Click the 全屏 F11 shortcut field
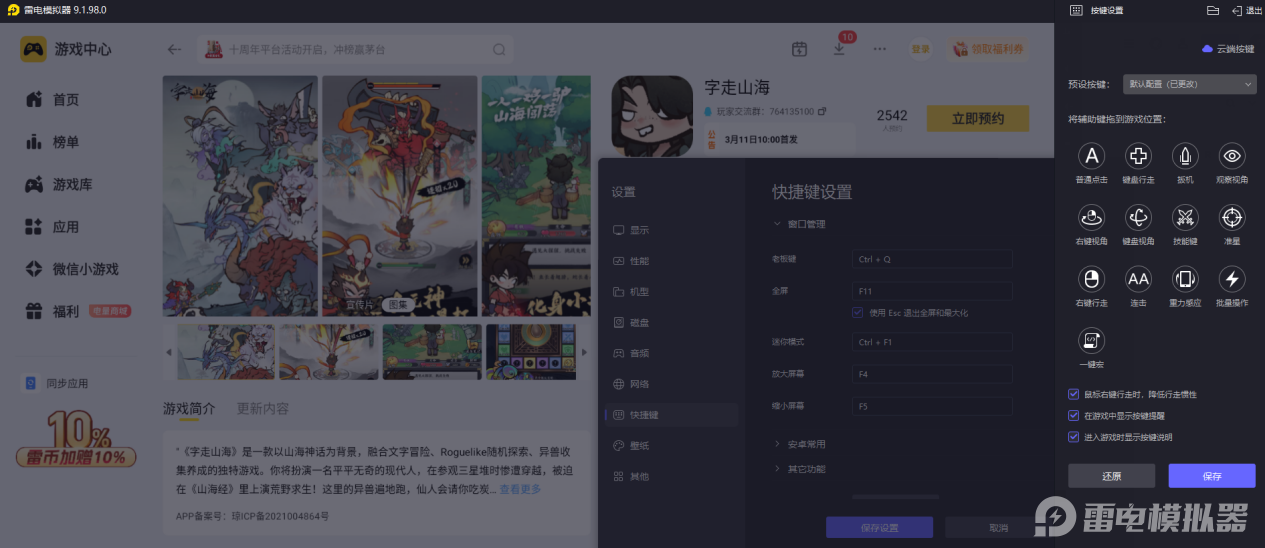 pos(932,292)
